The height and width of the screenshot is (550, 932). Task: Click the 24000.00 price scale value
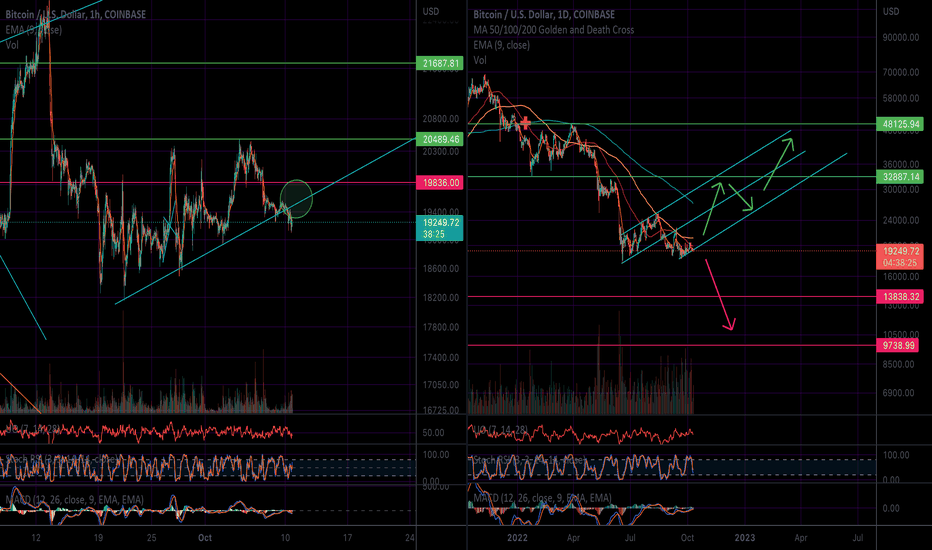tap(901, 221)
